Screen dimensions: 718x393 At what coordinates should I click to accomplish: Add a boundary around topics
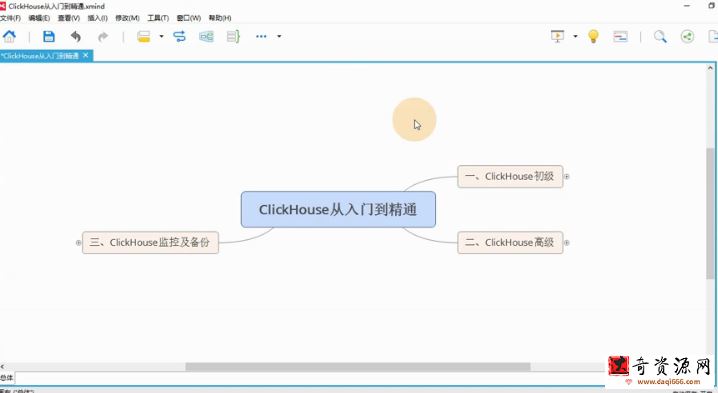[206, 37]
